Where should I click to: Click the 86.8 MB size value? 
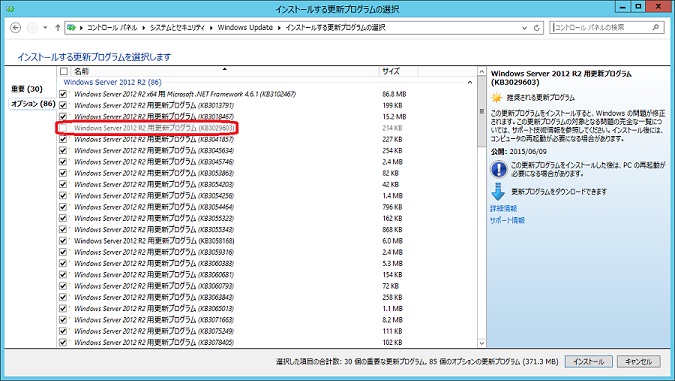[x=394, y=94]
